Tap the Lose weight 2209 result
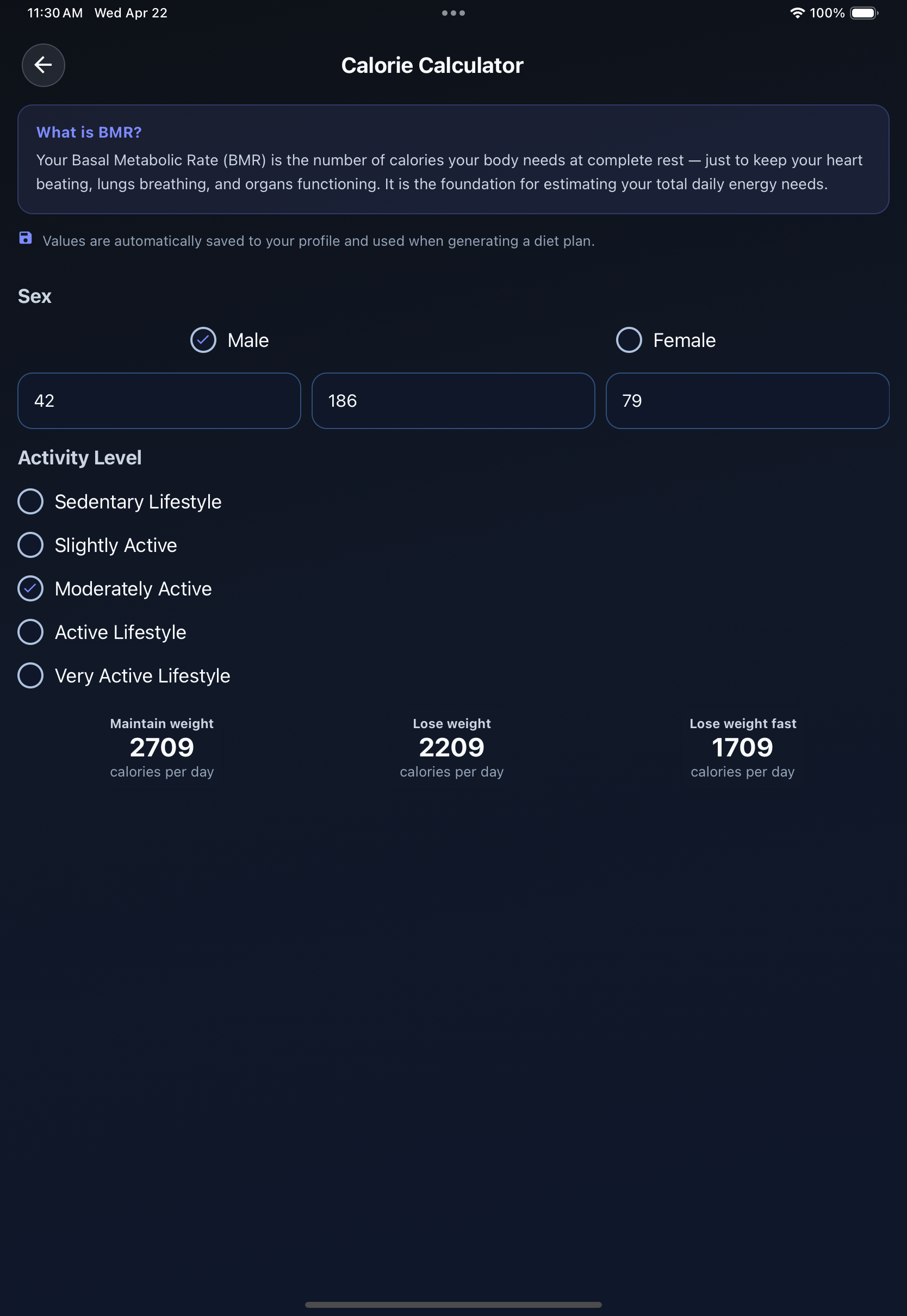907x1316 pixels. (452, 747)
